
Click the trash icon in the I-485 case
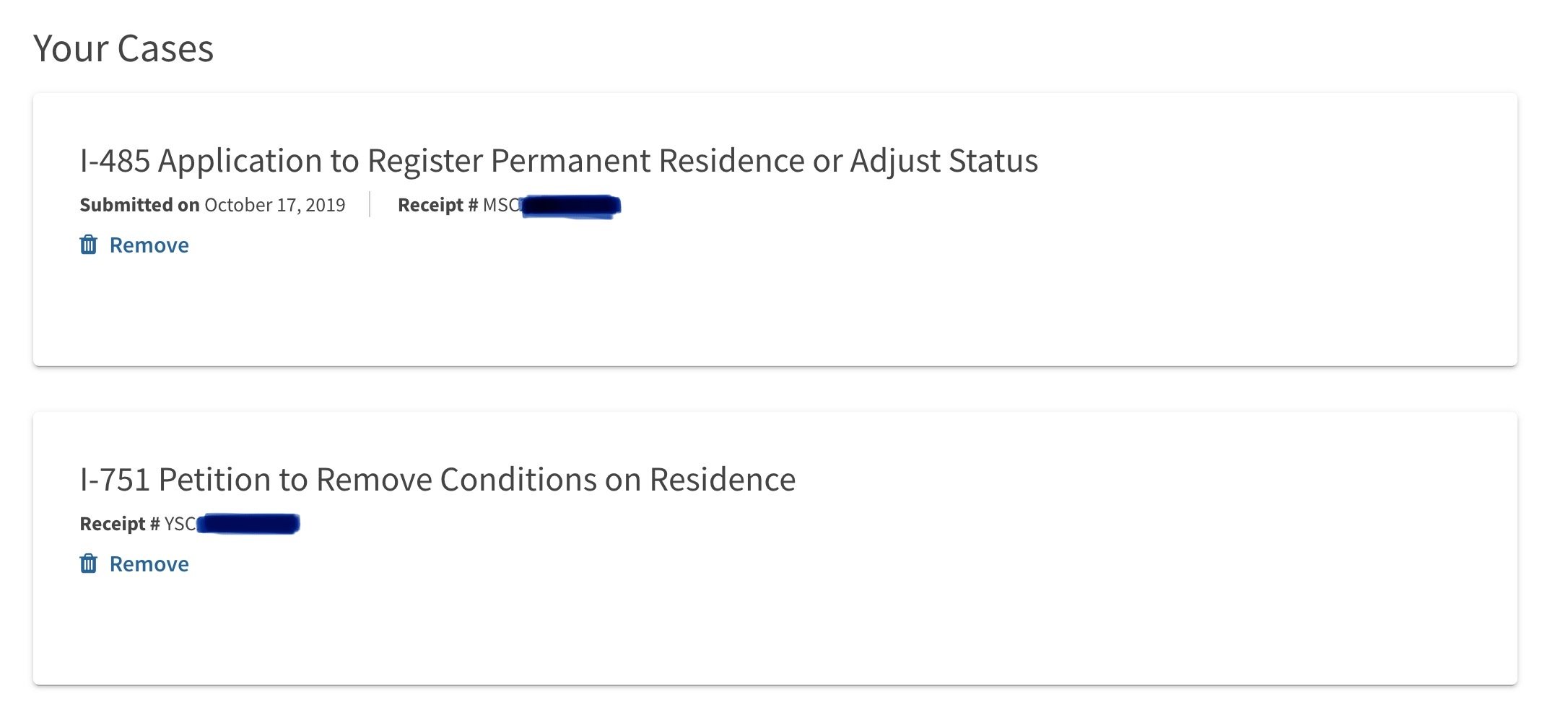(88, 245)
